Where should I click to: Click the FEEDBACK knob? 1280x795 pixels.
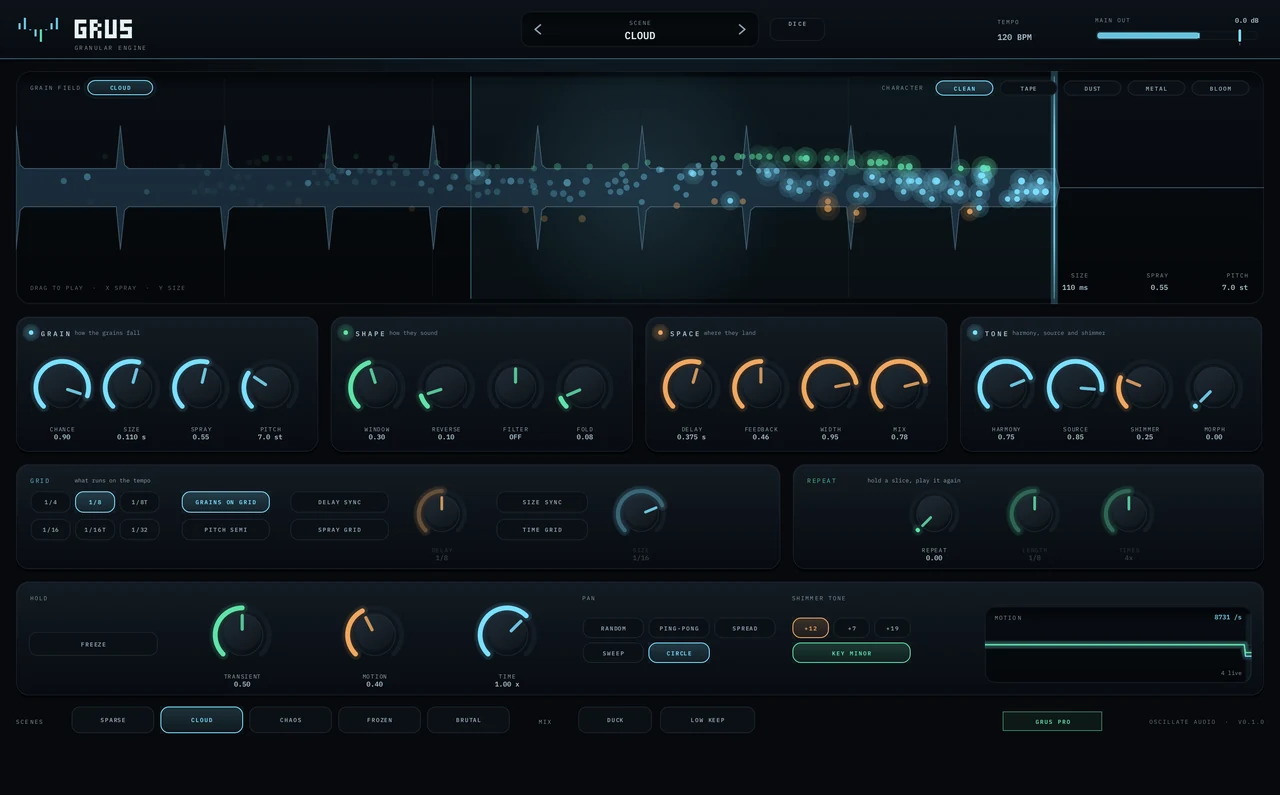pos(760,387)
